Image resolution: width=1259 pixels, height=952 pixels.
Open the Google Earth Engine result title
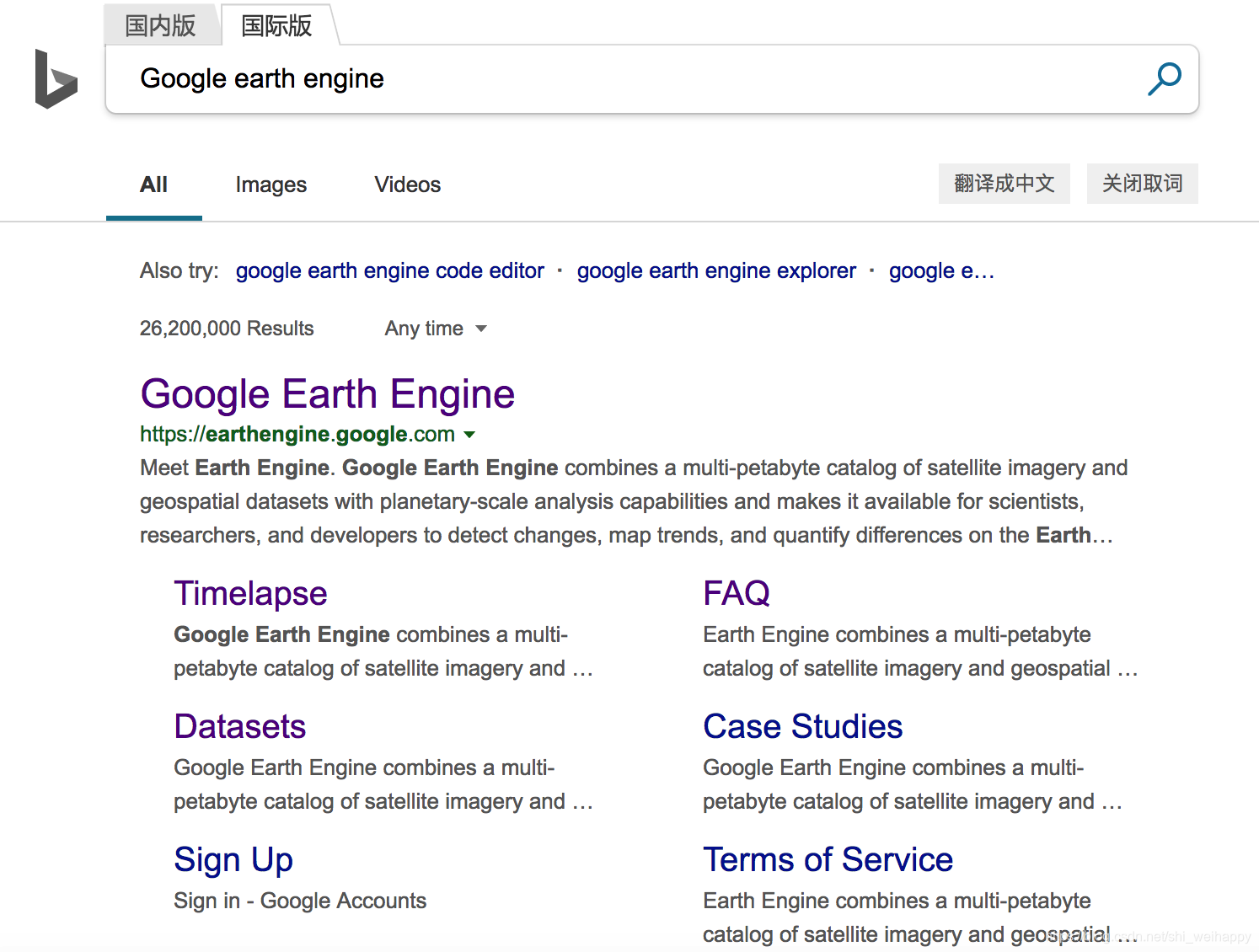(x=328, y=394)
